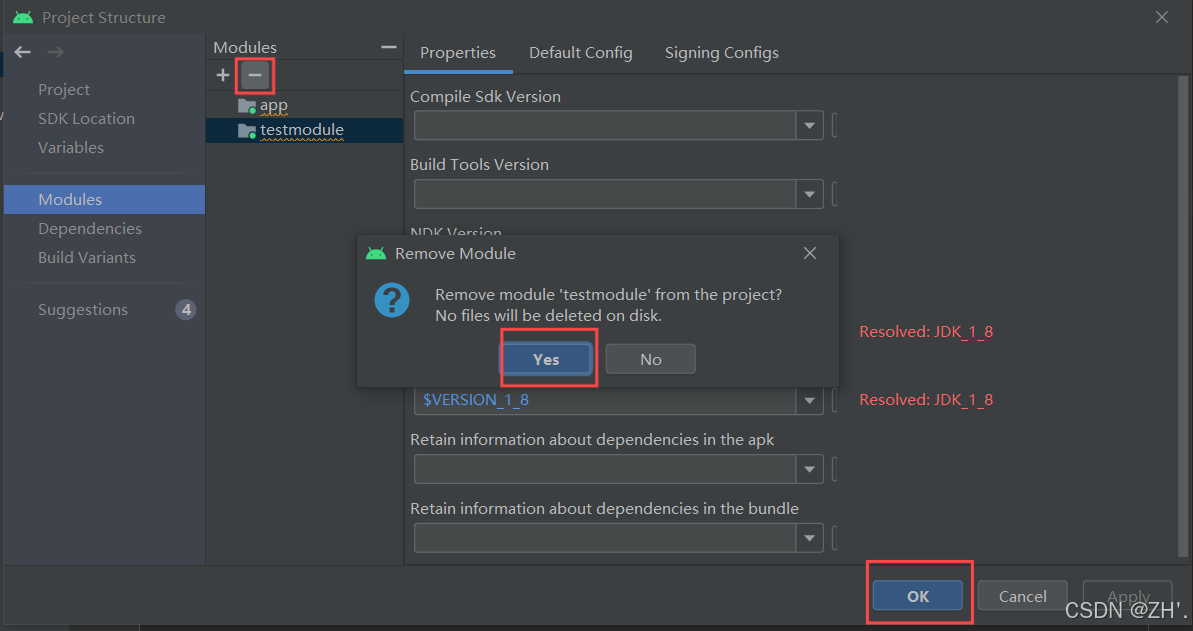Open Variables in the sidebar
The height and width of the screenshot is (631, 1193).
(71, 148)
